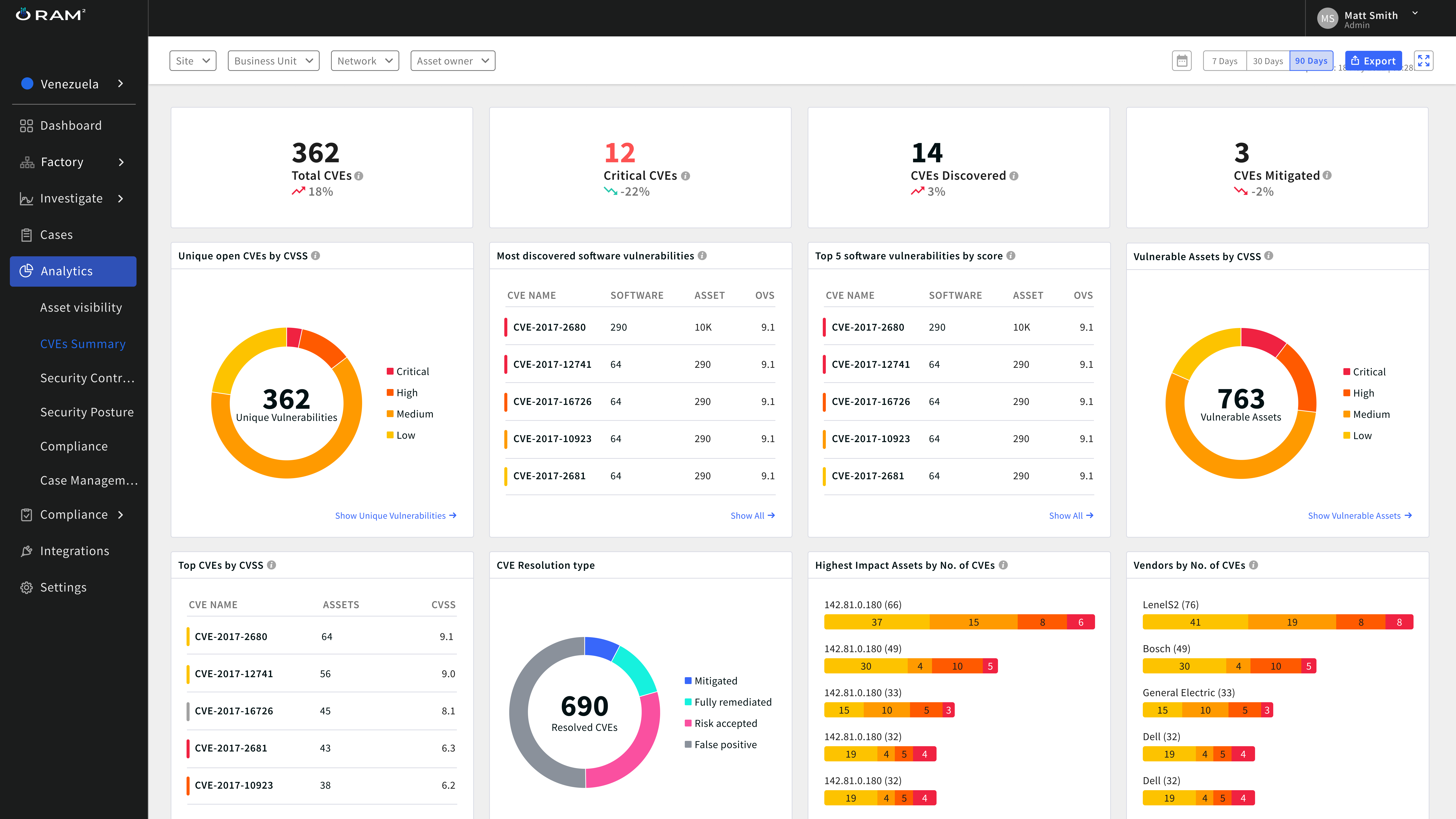Click the blue Venezuela site dot
The height and width of the screenshot is (819, 1456).
27,84
